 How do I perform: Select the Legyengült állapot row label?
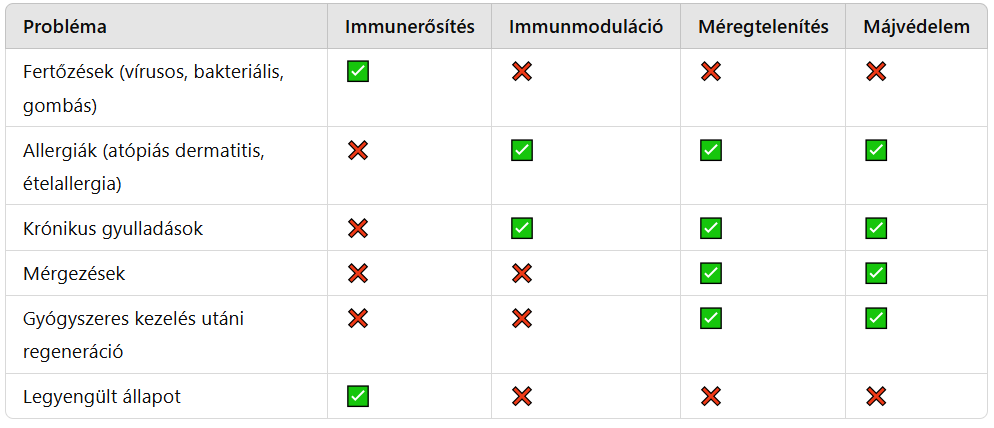(102, 396)
